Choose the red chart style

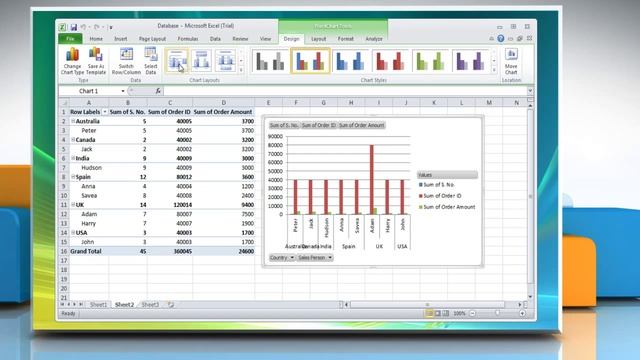tap(390, 61)
